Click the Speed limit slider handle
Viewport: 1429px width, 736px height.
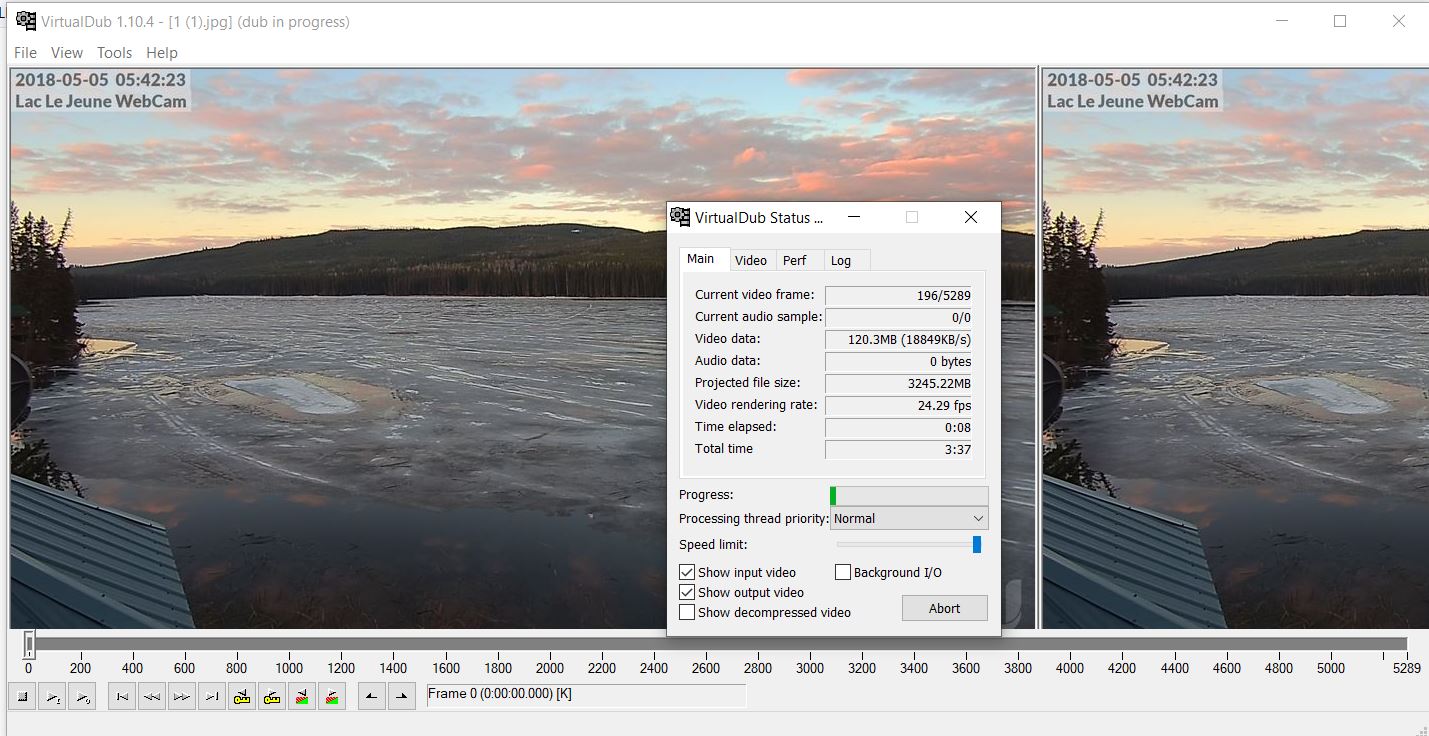[977, 544]
